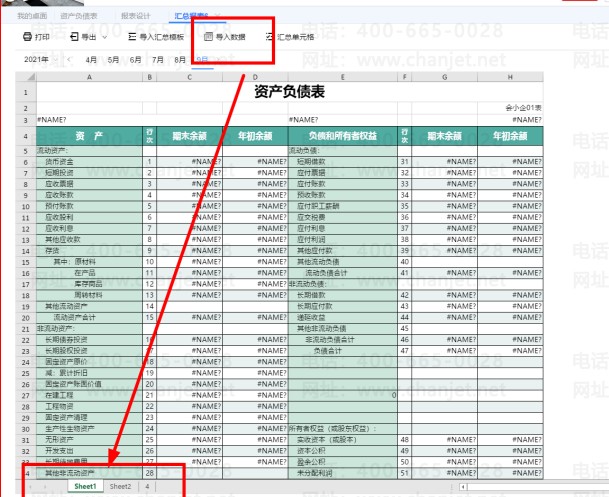609x497 pixels.
Task: Click the 应收账款 cell
Action: tap(89, 195)
